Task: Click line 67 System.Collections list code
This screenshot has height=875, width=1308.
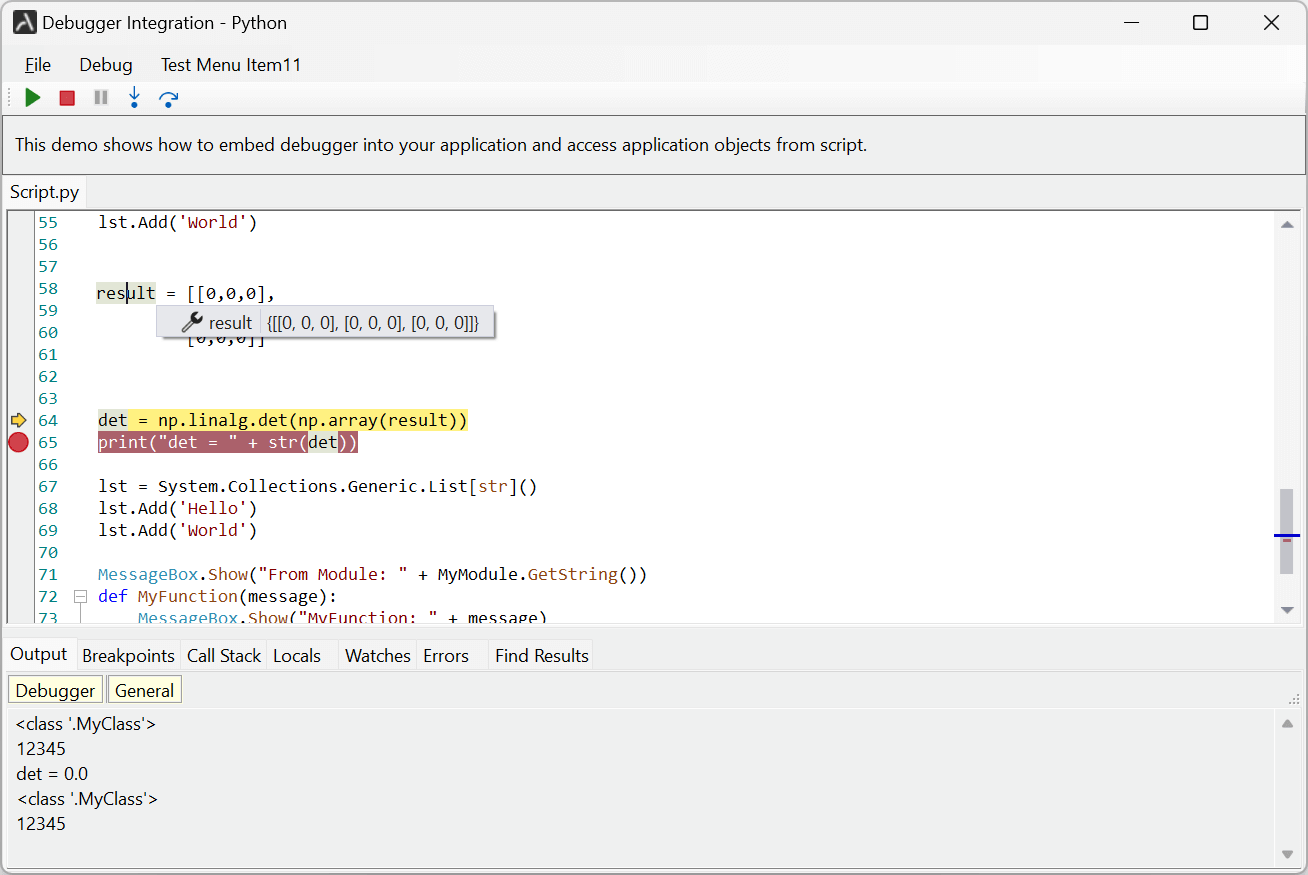Action: pos(318,486)
